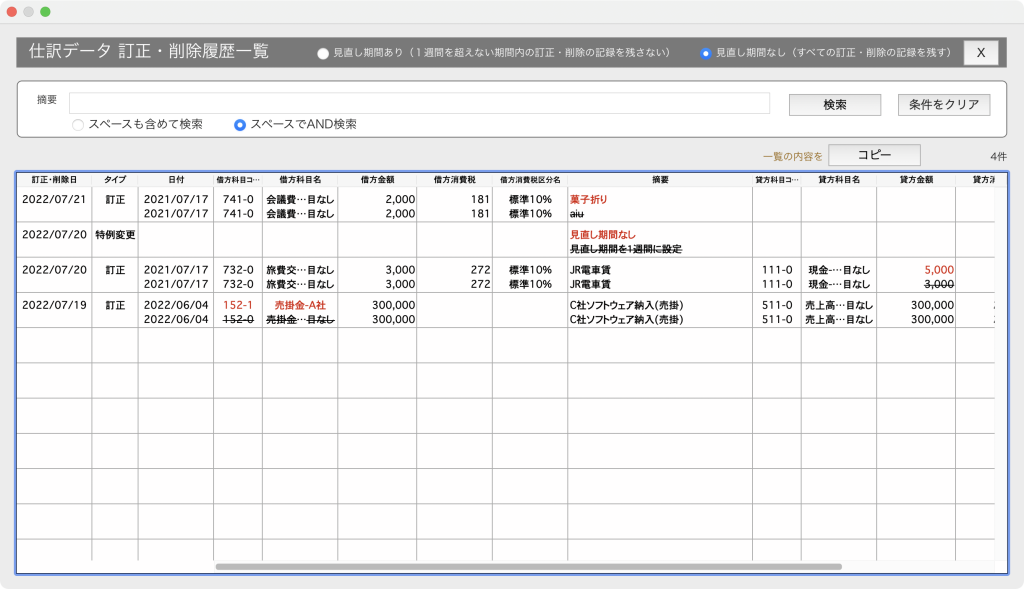Screen dimensions: 1024x589
Task: Click the green macOS zoom window button
Action: tap(45, 11)
